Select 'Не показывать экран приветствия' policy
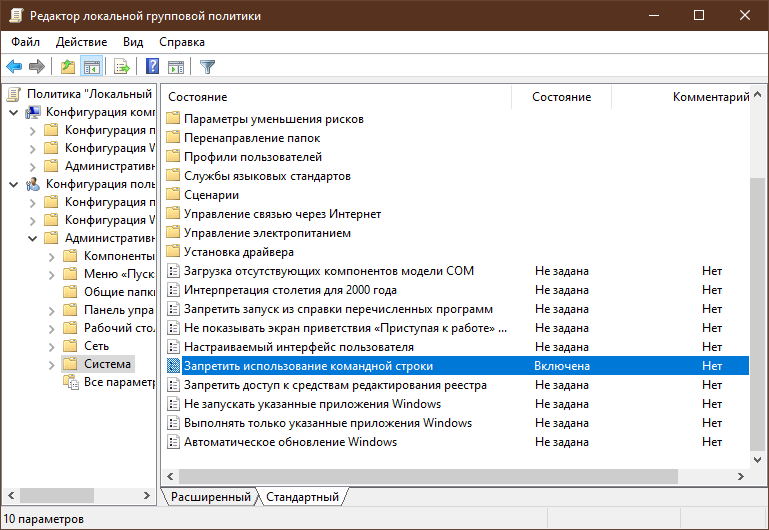Viewport: 769px width, 530px height. [x=345, y=328]
